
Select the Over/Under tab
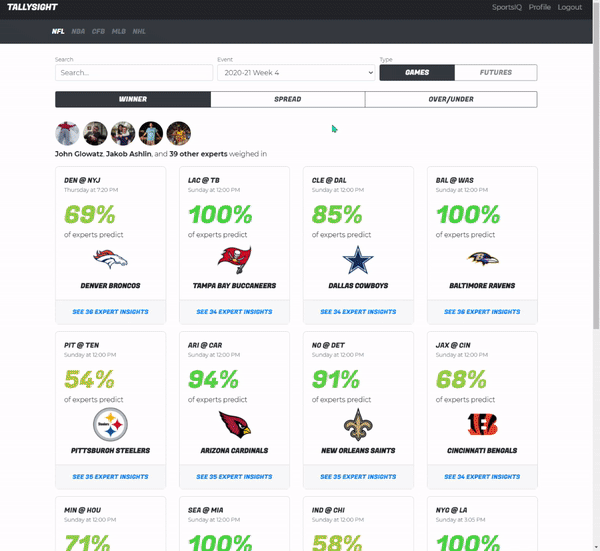pos(451,99)
